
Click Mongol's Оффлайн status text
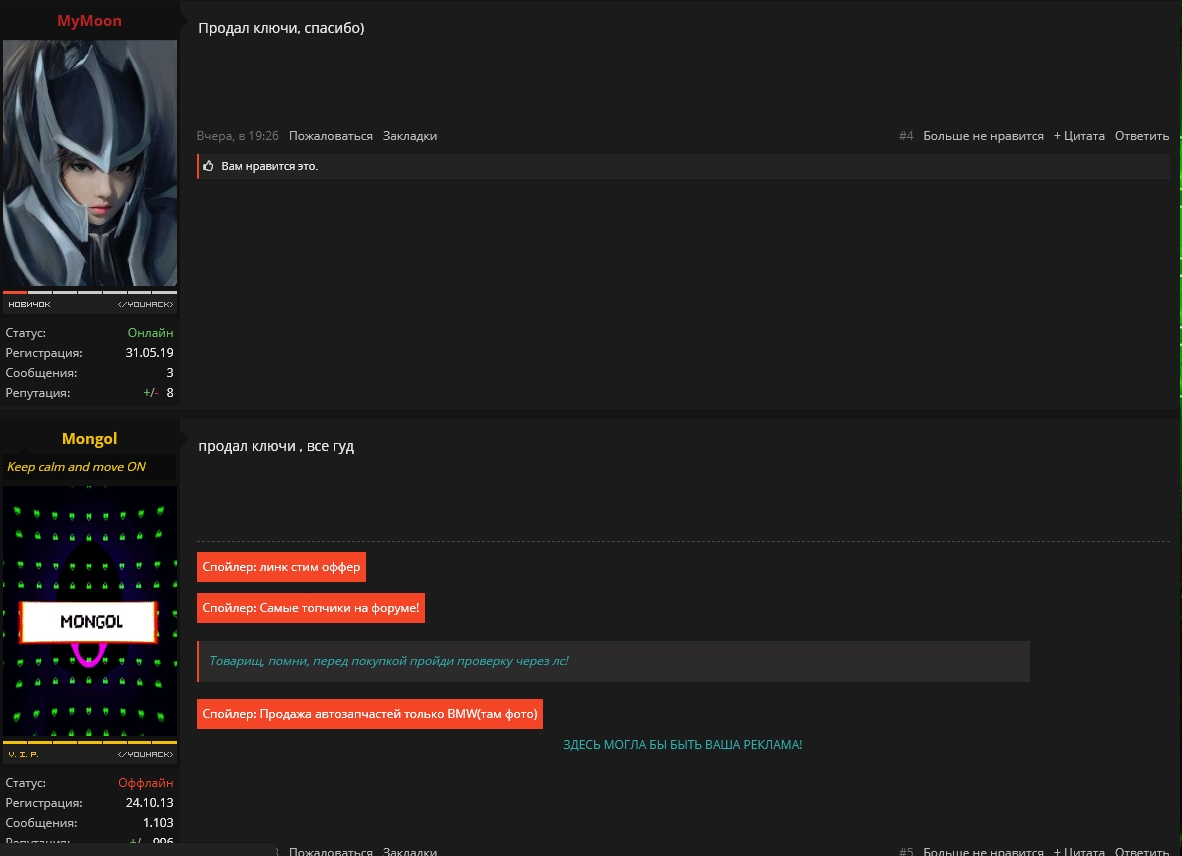[145, 782]
